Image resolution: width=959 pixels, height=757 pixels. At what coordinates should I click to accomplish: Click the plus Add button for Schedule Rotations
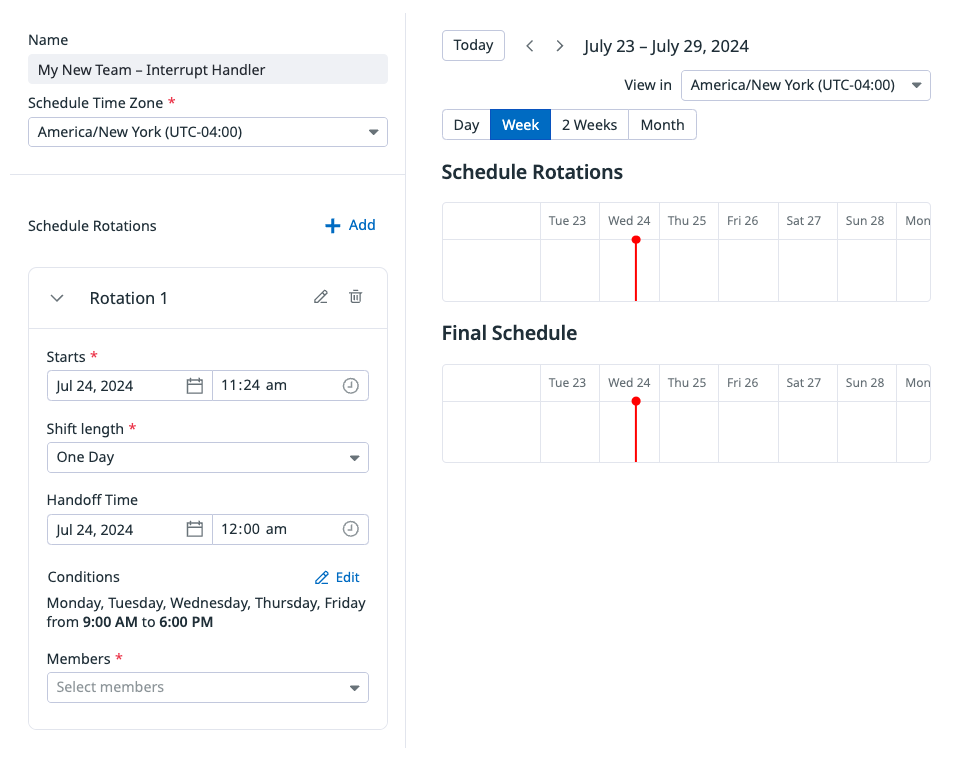coord(350,226)
